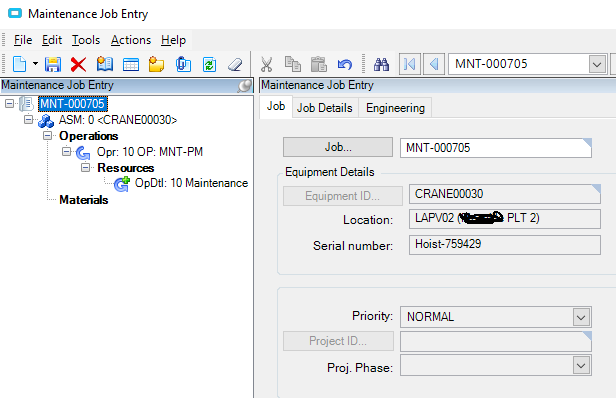Collapse the Opr: 10 OP: MNT-PM node

point(66,151)
